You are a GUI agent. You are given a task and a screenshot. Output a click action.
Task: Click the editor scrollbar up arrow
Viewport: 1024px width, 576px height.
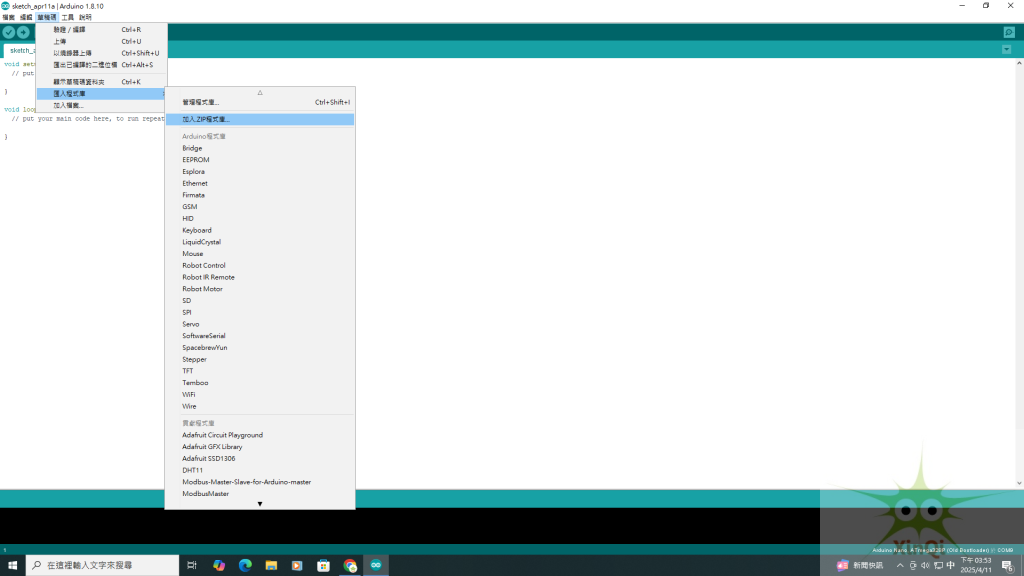tap(1019, 63)
